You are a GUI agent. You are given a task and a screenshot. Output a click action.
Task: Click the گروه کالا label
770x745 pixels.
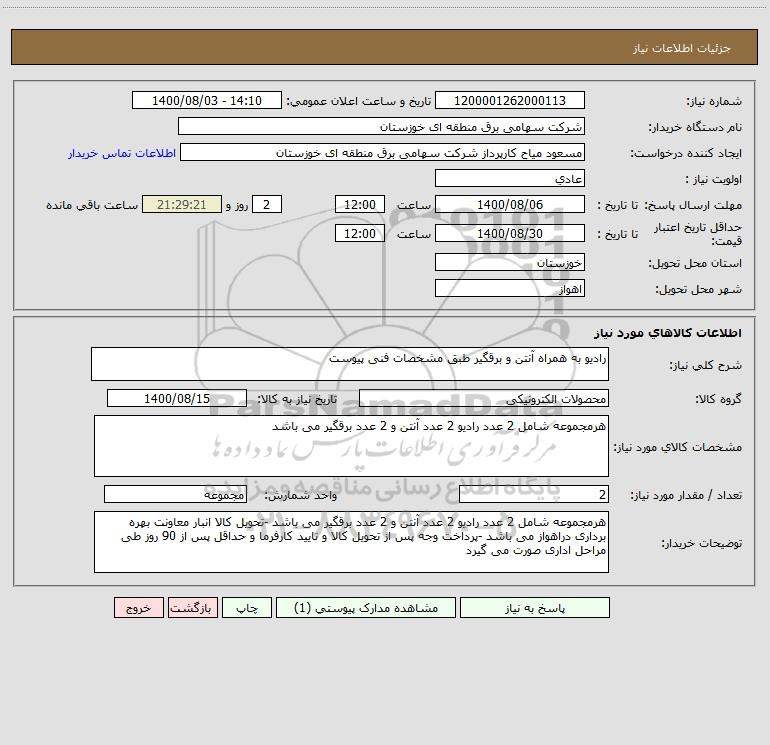718,399
